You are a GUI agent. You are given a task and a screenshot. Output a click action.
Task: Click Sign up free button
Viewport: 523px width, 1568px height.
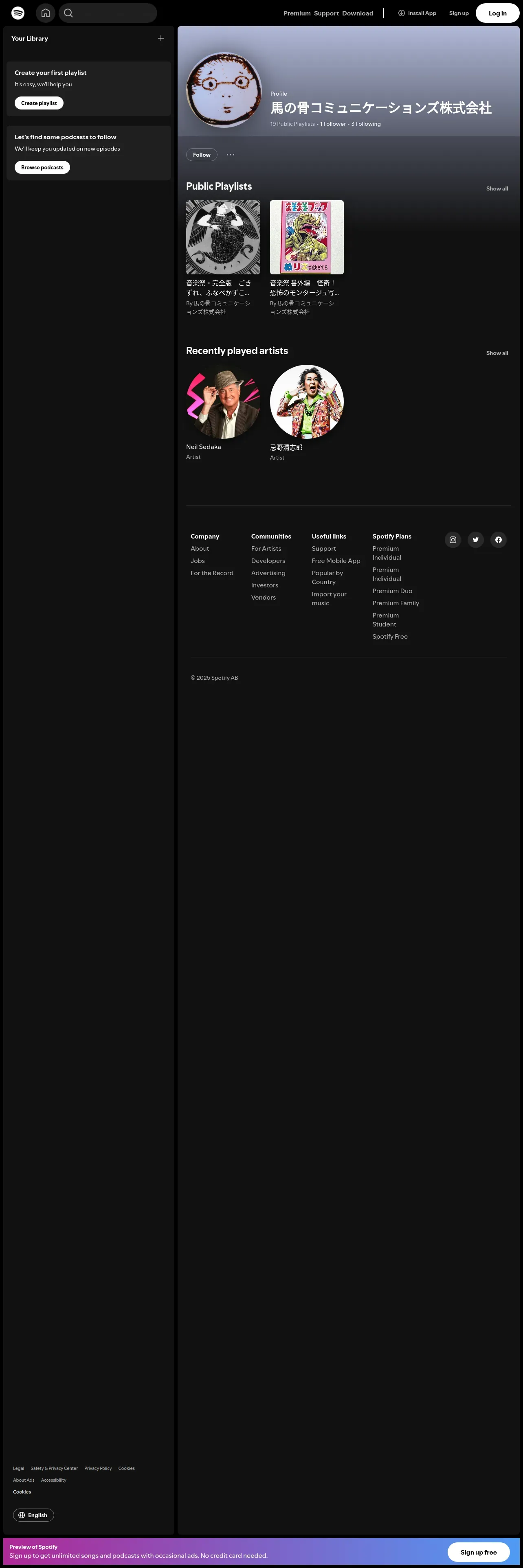coord(479,1552)
